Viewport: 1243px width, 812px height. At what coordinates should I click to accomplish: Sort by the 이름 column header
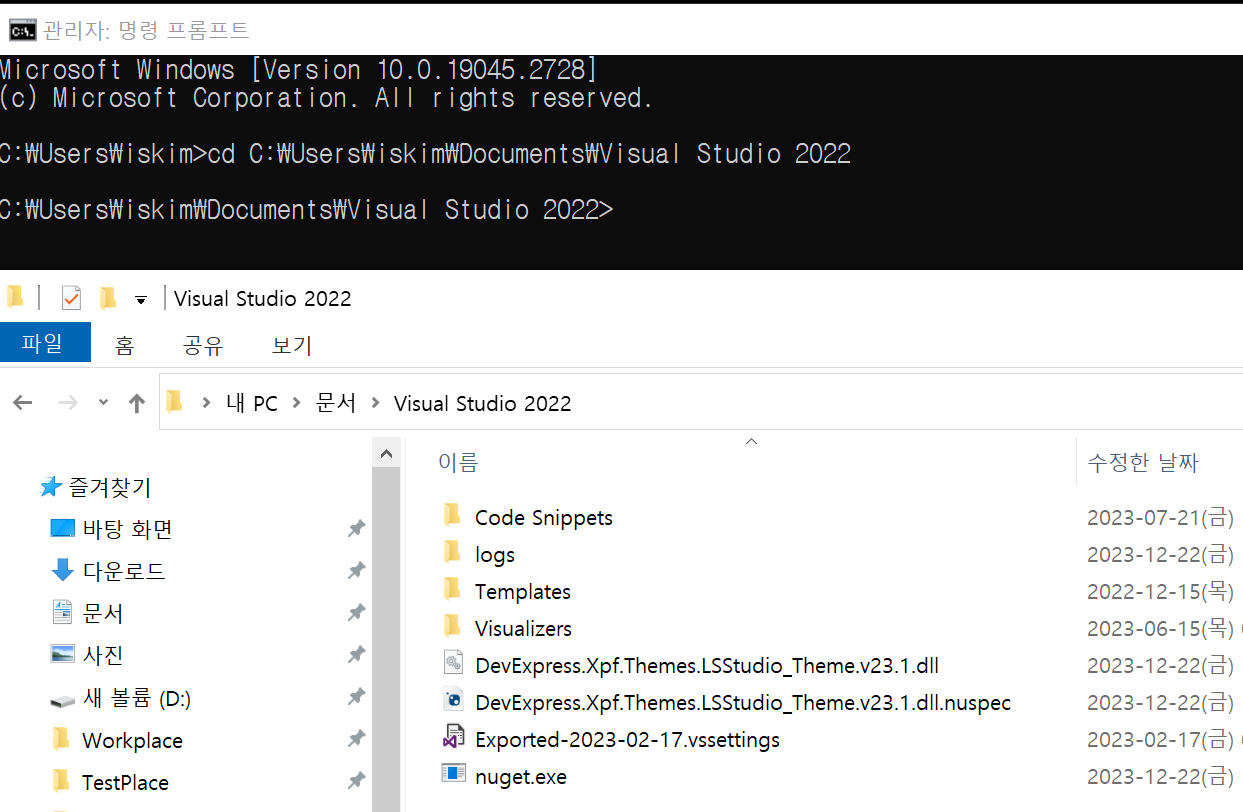coord(458,462)
